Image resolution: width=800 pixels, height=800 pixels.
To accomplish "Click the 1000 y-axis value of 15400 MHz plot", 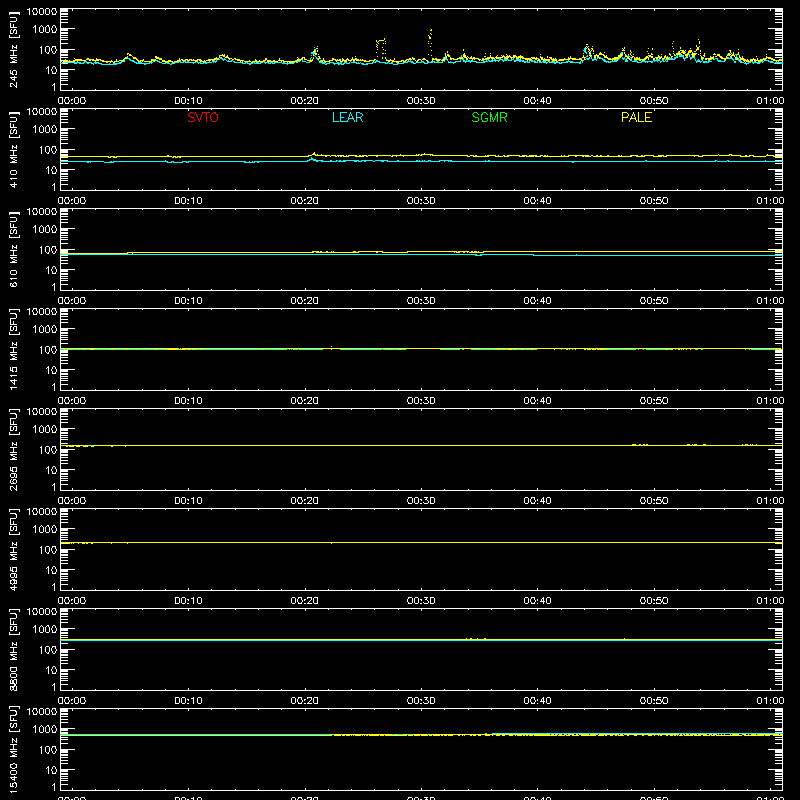I will 45,729.
